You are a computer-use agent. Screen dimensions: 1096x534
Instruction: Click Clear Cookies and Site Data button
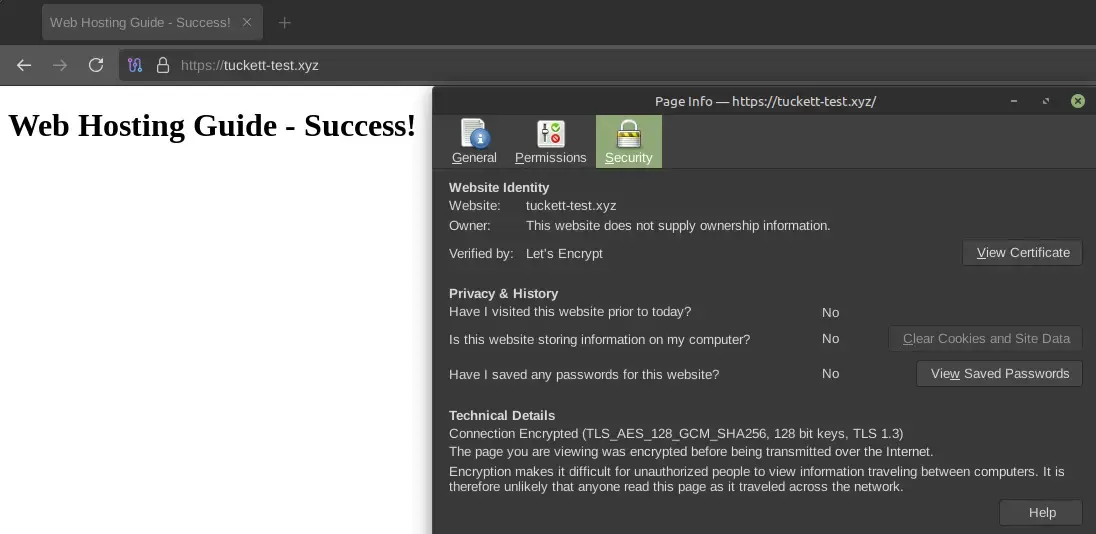point(986,338)
